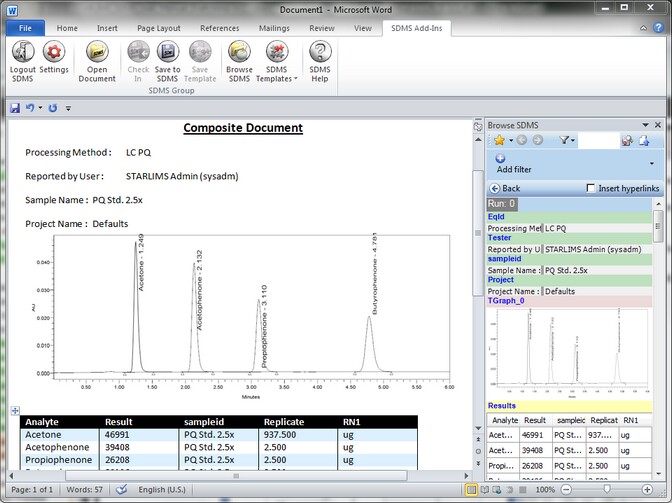Enable the Insert hyperlinks checkbox
The height and width of the screenshot is (503, 672).
(x=591, y=188)
